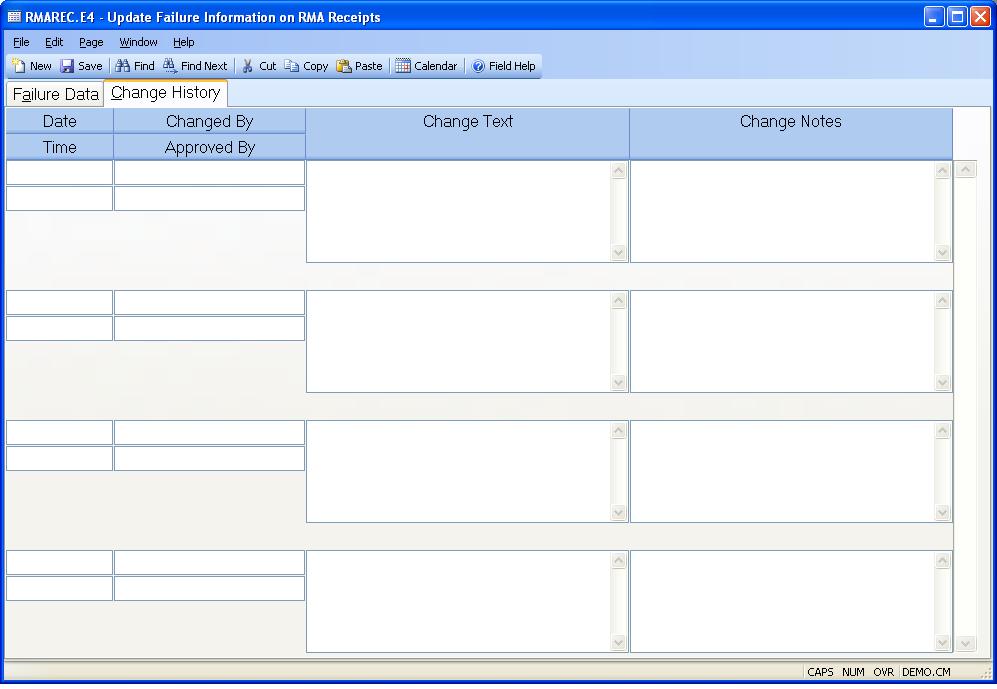
Task: Paste from clipboard using the Paste icon
Action: (x=344, y=66)
